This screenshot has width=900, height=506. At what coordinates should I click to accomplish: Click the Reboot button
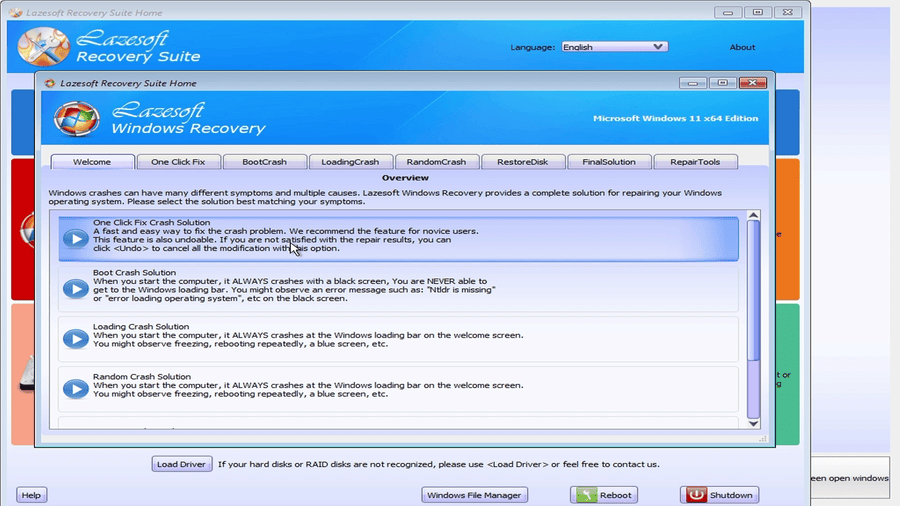[x=604, y=495]
